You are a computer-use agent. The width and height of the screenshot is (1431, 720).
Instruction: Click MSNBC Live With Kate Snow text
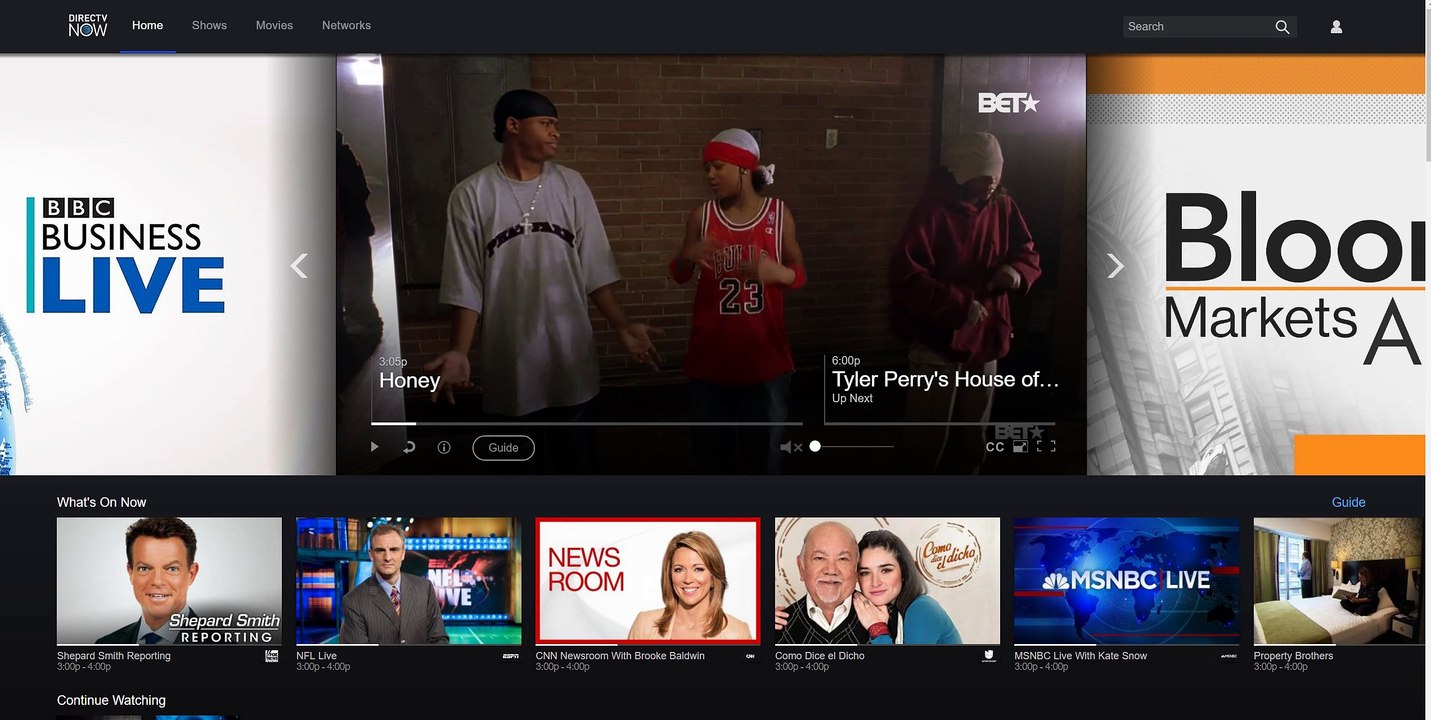click(x=1080, y=656)
